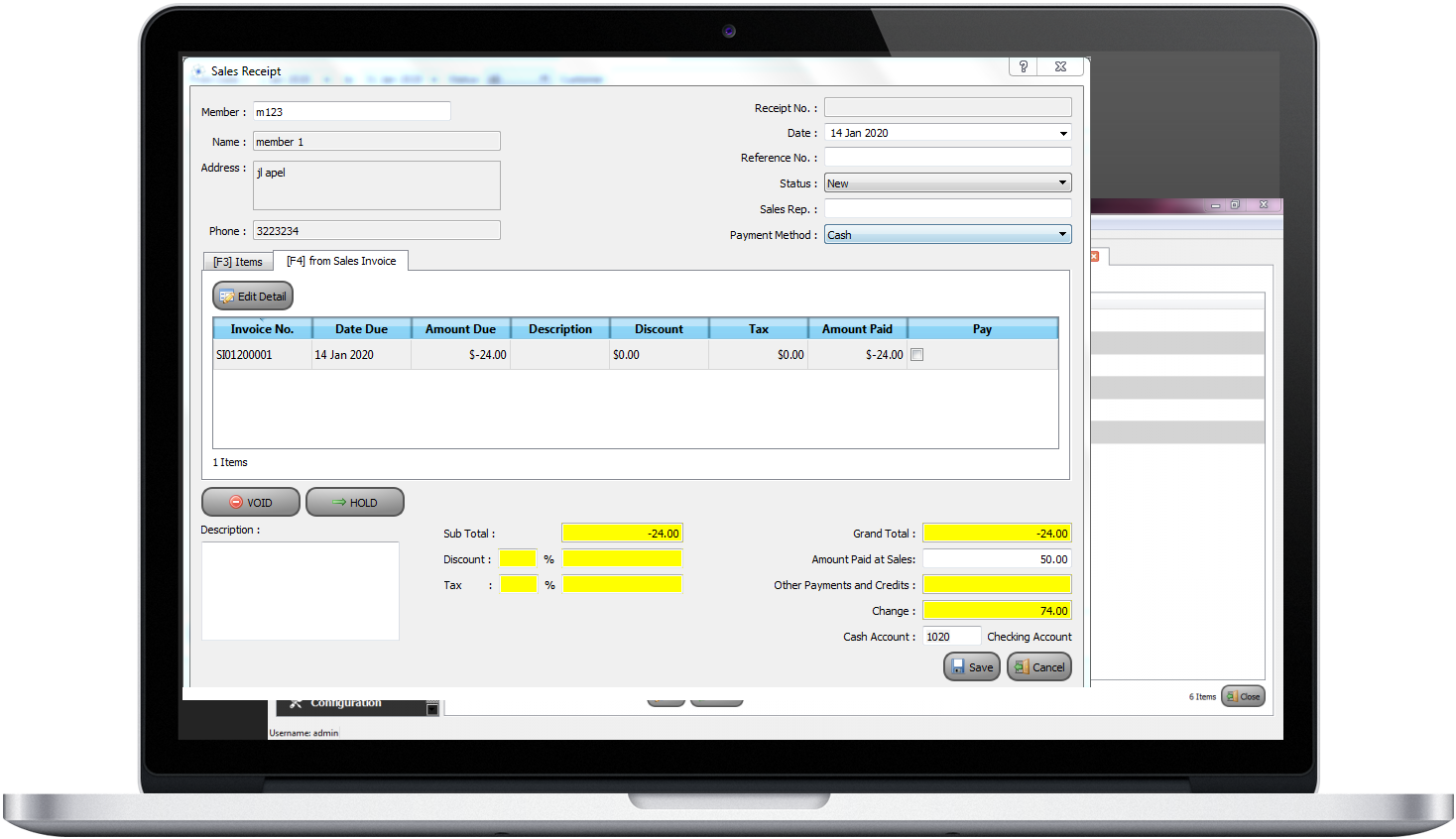Click the Reference No. input field

pyautogui.click(x=947, y=158)
